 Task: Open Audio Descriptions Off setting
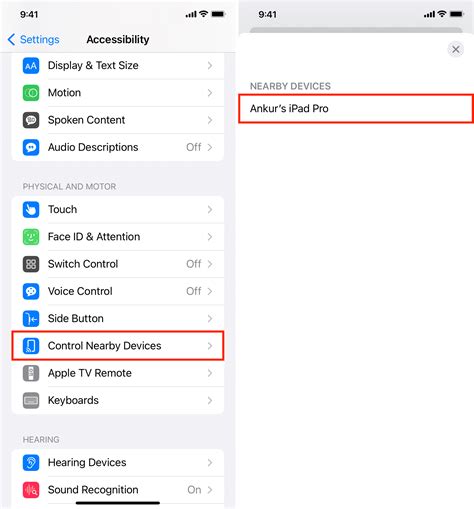tap(118, 147)
